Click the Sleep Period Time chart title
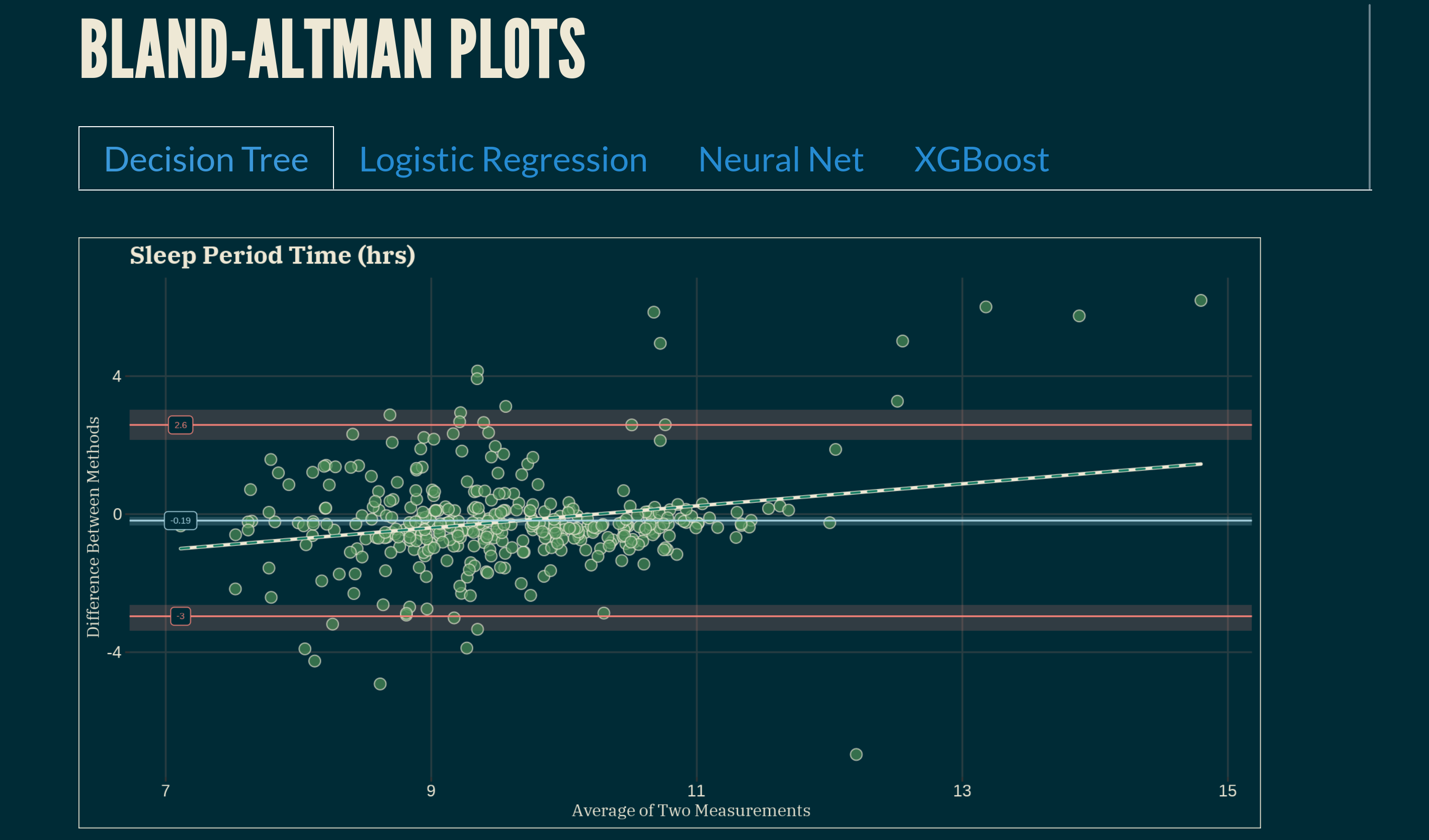The image size is (1429, 840). 272,255
